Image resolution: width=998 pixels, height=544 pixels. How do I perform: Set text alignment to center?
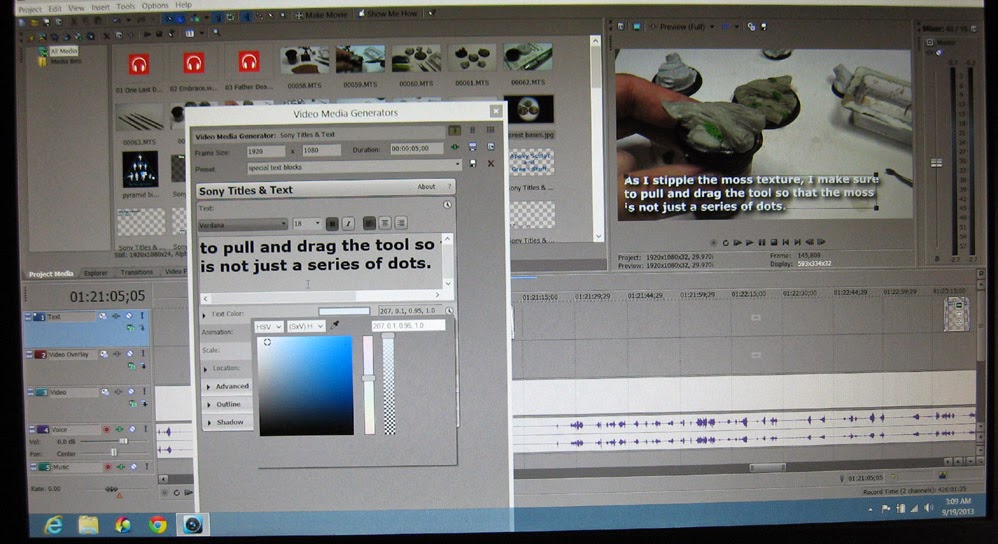pyautogui.click(x=385, y=223)
